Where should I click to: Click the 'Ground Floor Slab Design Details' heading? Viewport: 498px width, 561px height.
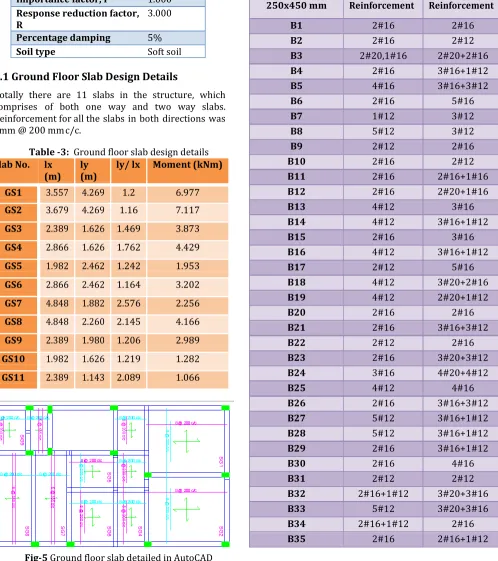(x=94, y=77)
